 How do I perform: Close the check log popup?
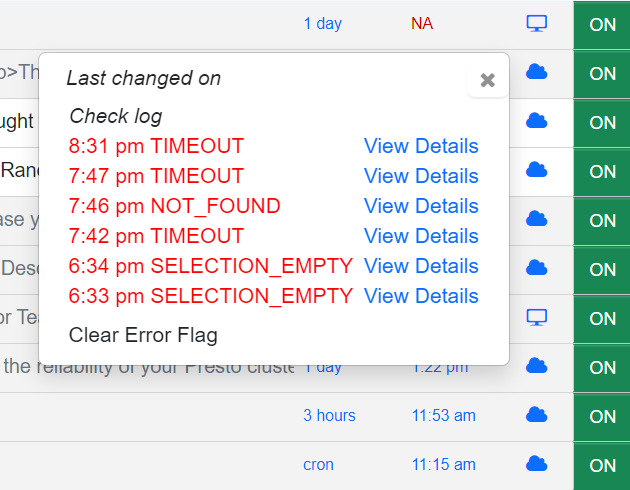[x=487, y=81]
